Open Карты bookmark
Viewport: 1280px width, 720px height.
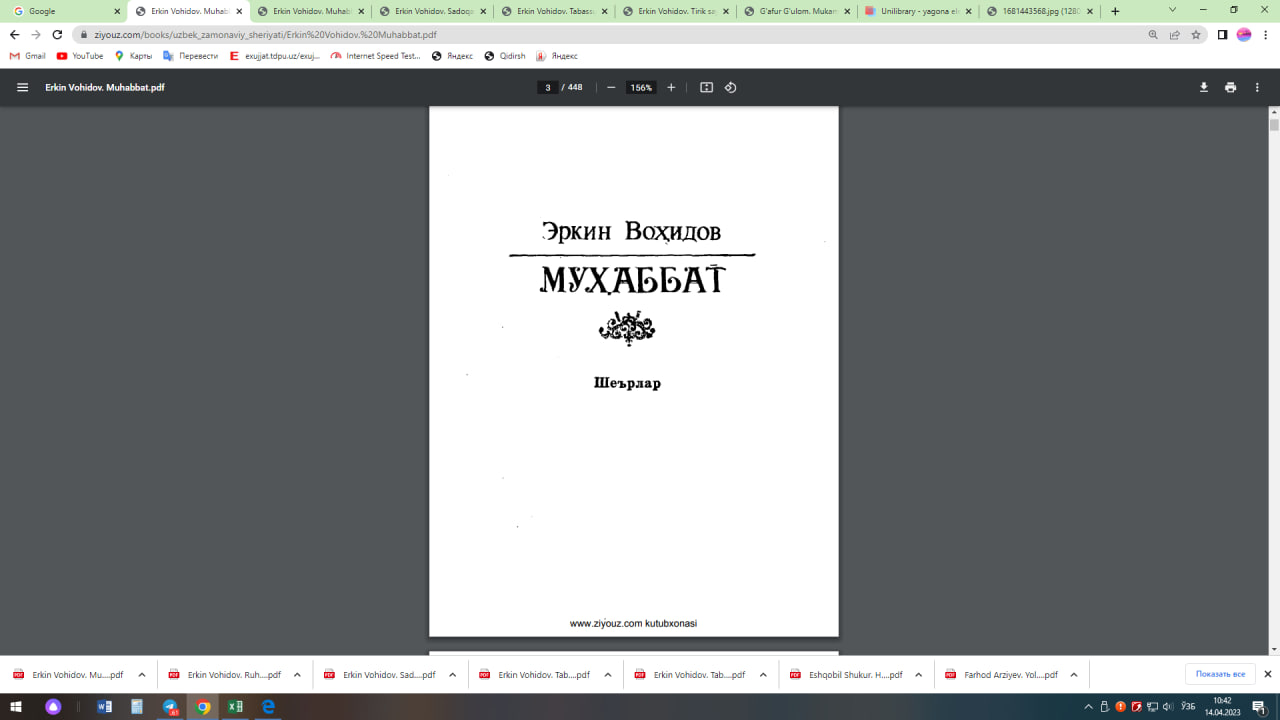coord(133,56)
